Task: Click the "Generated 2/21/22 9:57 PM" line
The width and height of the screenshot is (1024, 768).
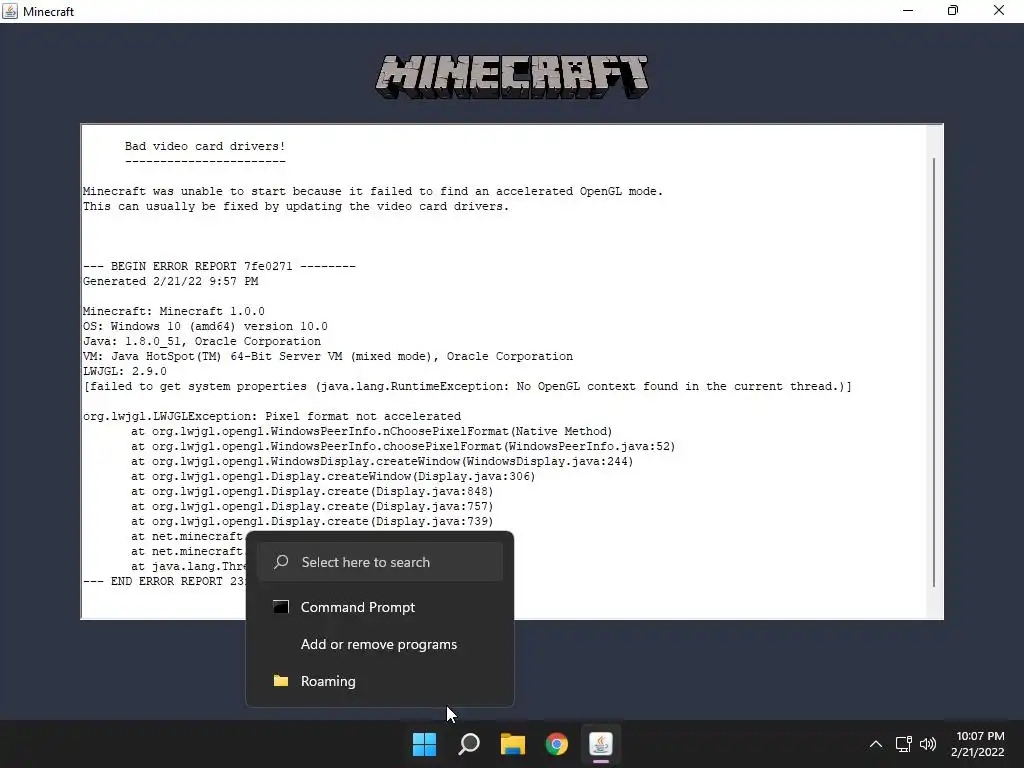Action: tap(170, 281)
